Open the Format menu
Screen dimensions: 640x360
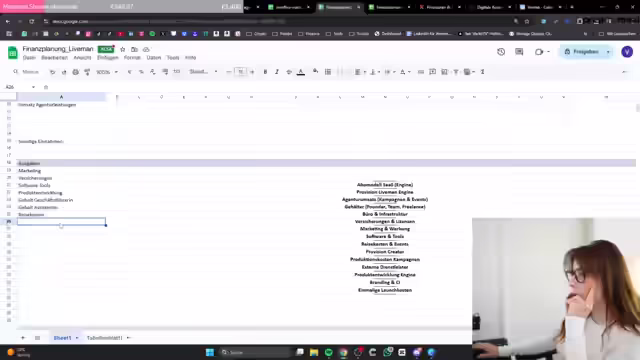(132, 58)
